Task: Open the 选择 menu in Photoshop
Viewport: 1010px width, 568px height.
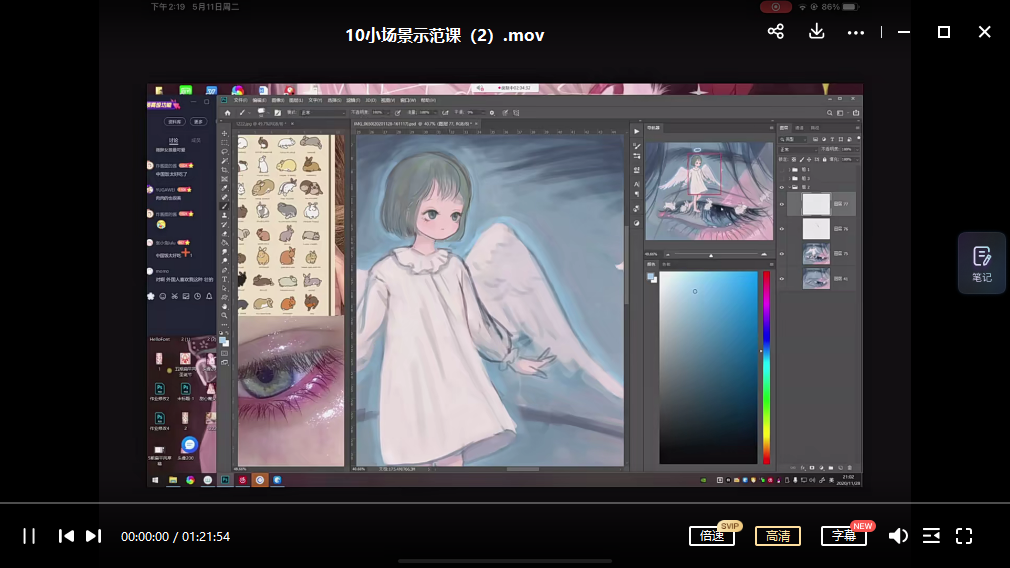Action: coord(334,100)
